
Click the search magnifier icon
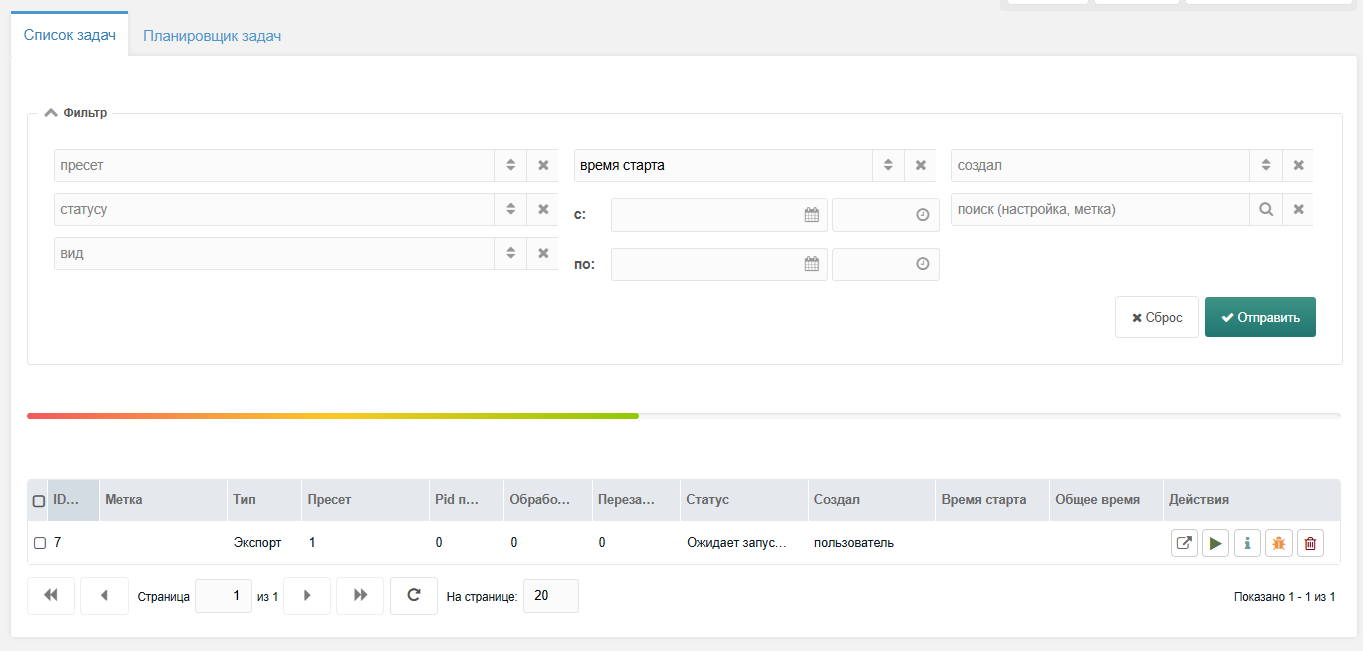click(1265, 210)
